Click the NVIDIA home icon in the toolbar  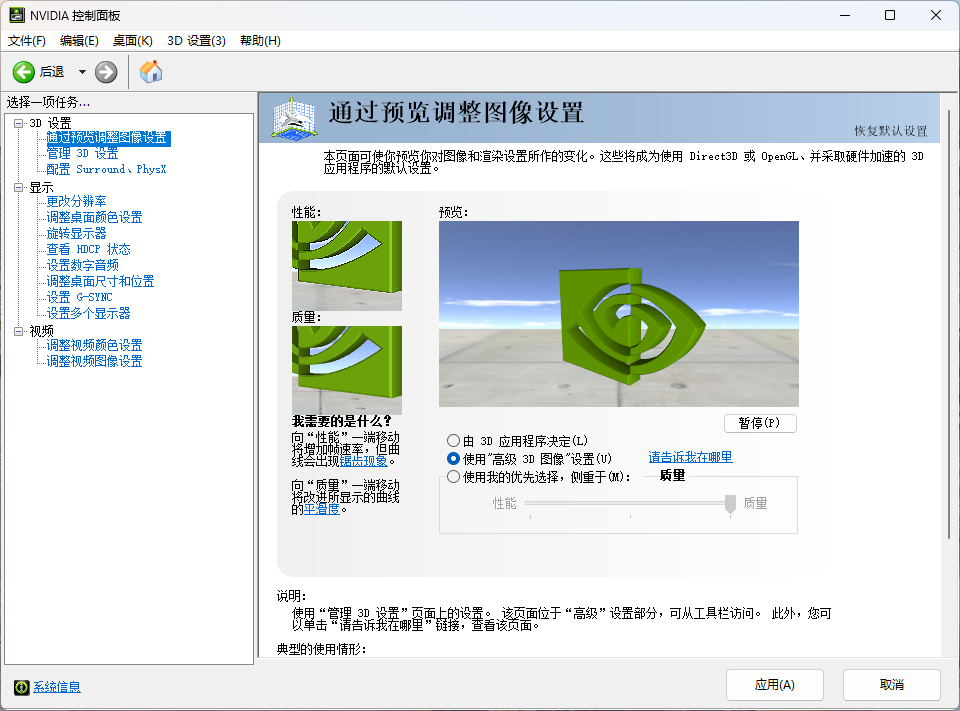click(150, 72)
